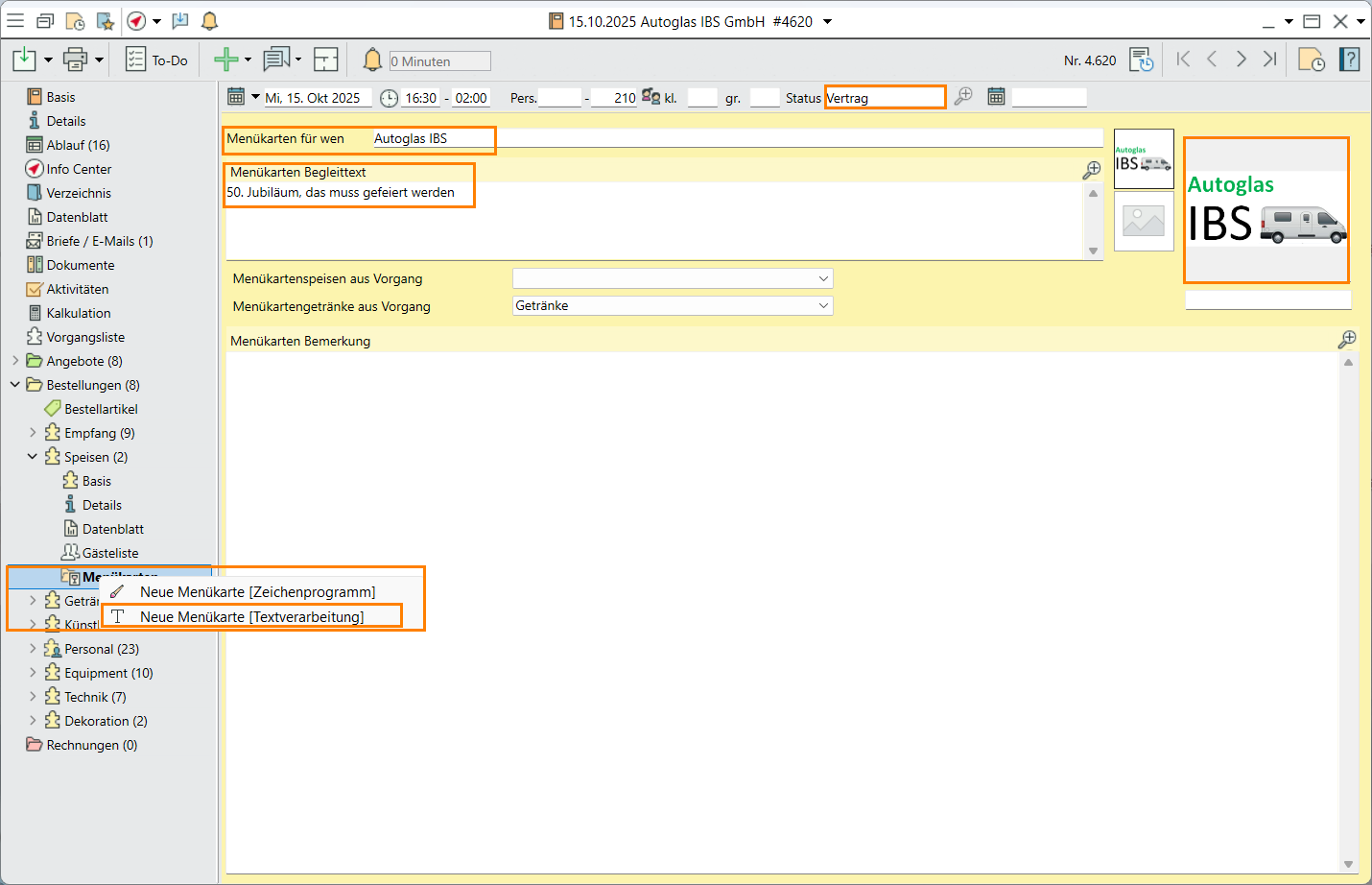
Task: Click the Menükarten Begleittext scrollbar down arrow
Action: [x=1093, y=251]
